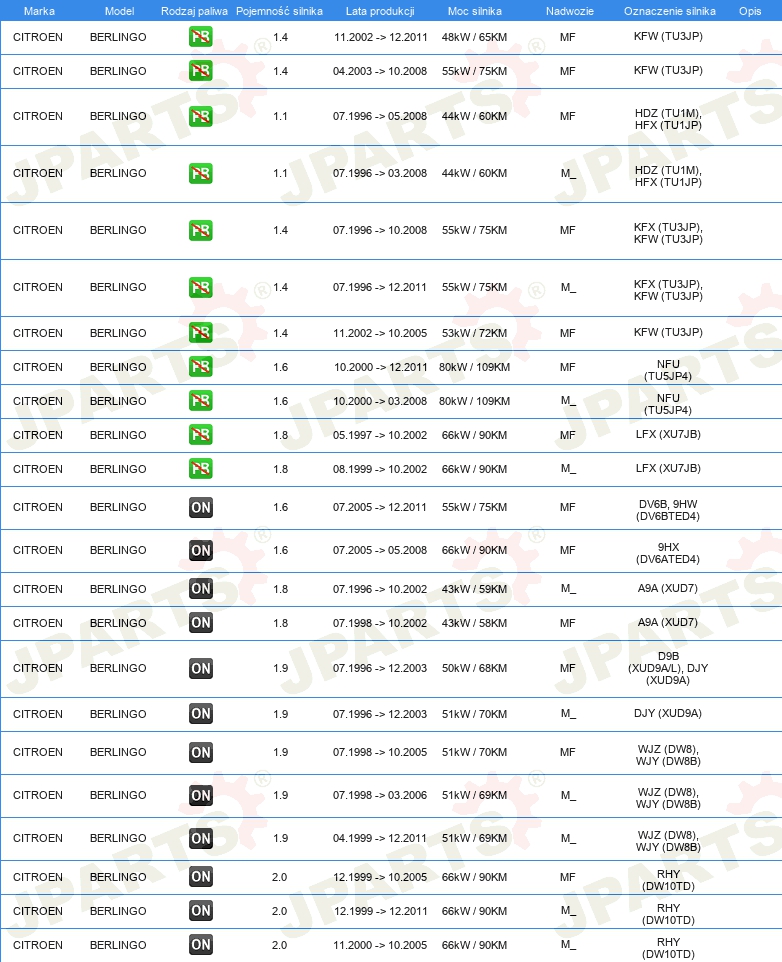Click the ON diesel icon in the 07.2005 -> 05.2008 row
This screenshot has width=782, height=962.
pyautogui.click(x=201, y=550)
